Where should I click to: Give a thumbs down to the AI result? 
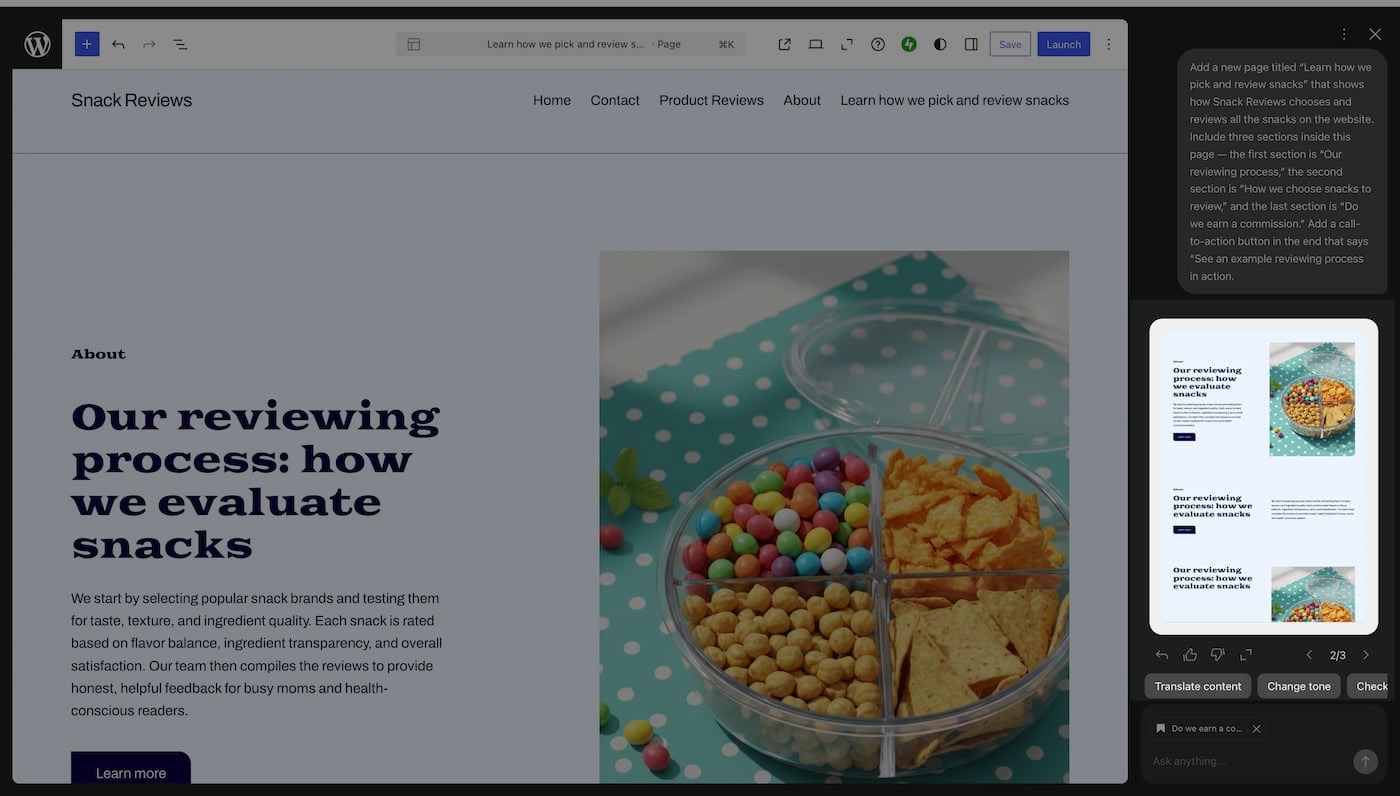click(1217, 654)
